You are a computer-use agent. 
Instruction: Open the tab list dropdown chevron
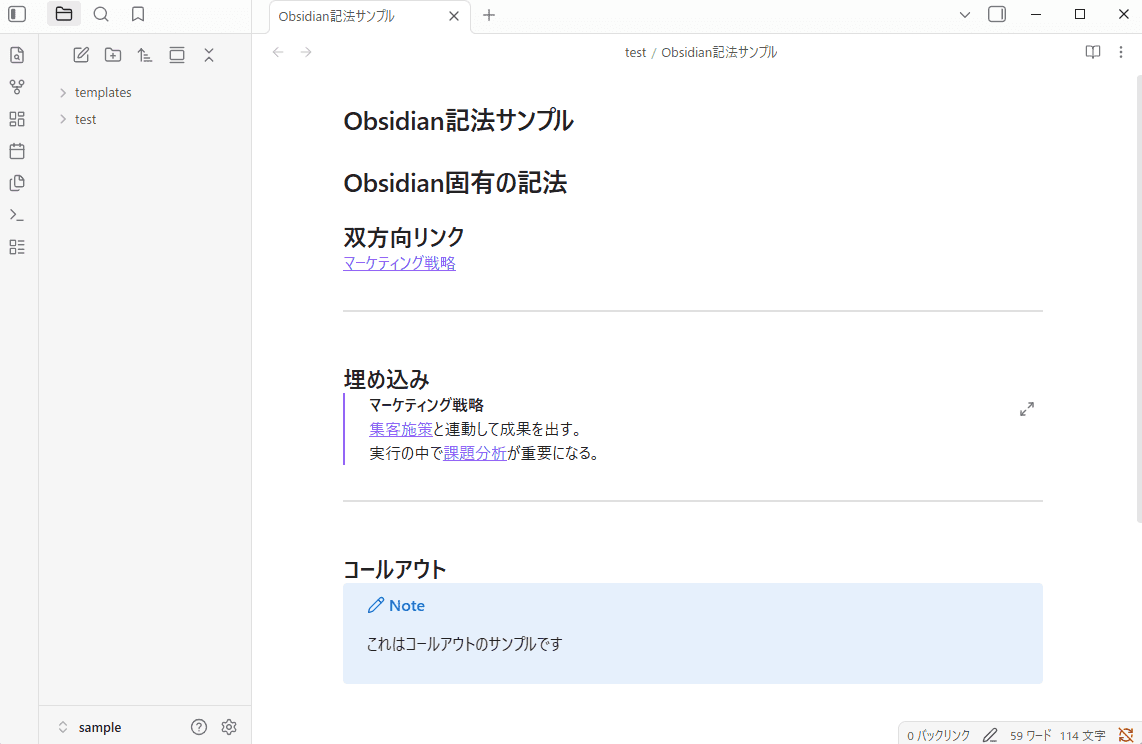pos(964,14)
